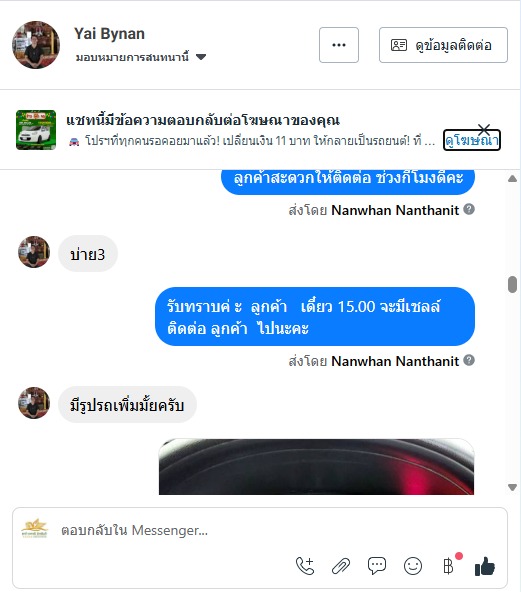The image size is (521, 592).
Task: Attach a file using the paperclip icon
Action: pos(341,566)
